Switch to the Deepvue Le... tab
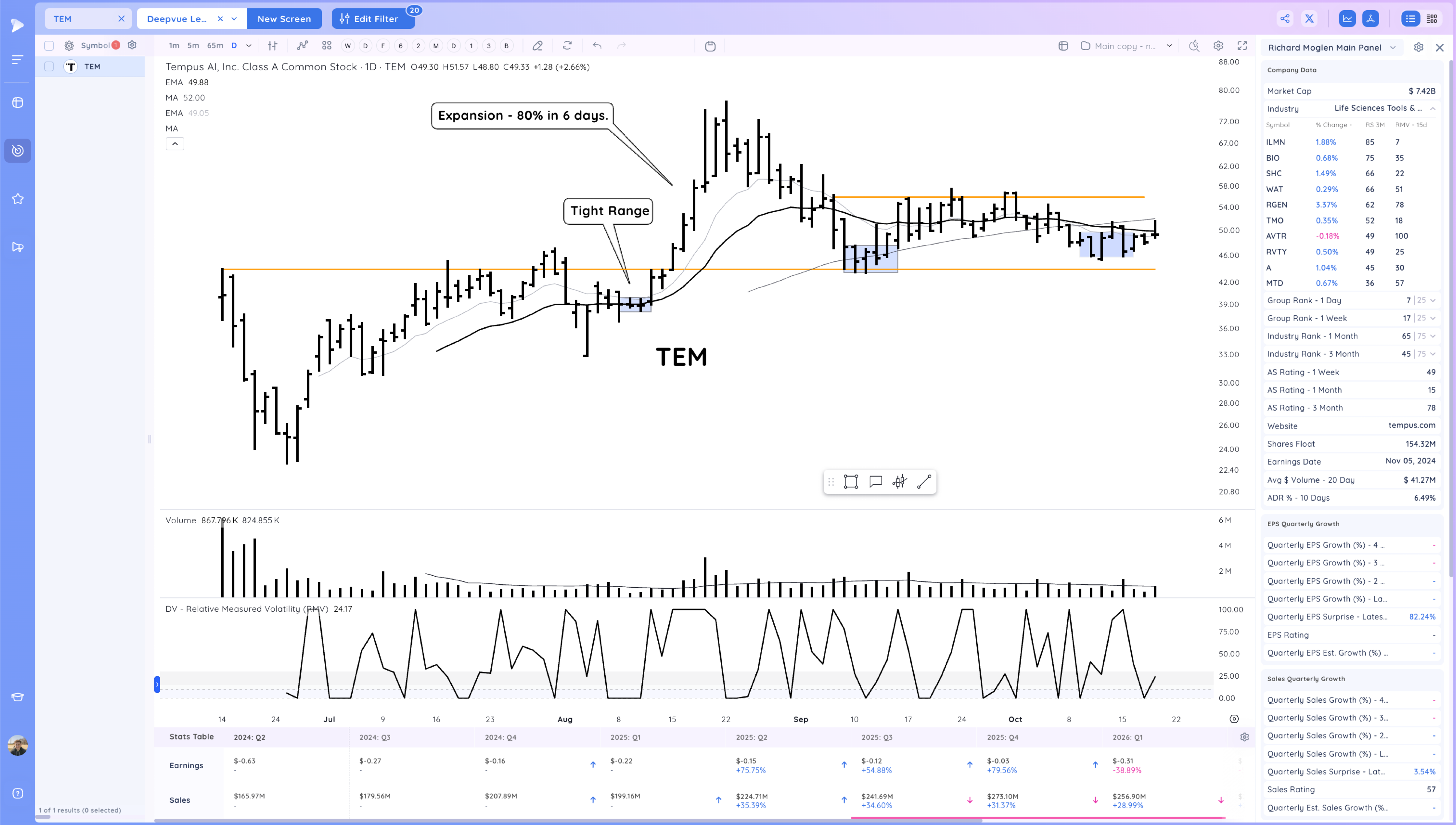 [x=177, y=19]
